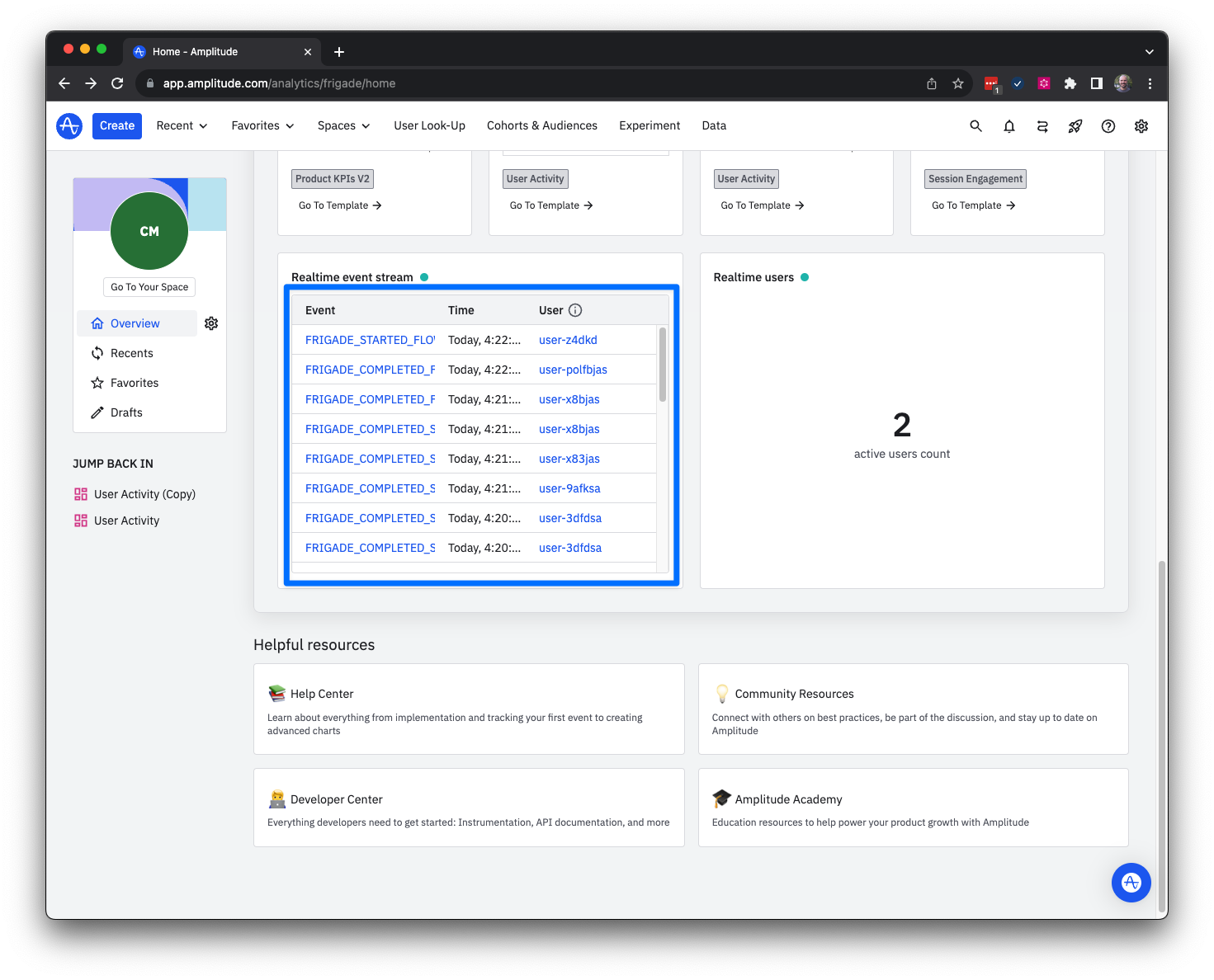This screenshot has height=980, width=1214.
Task: Click the rocket icon in navbar
Action: (1075, 126)
